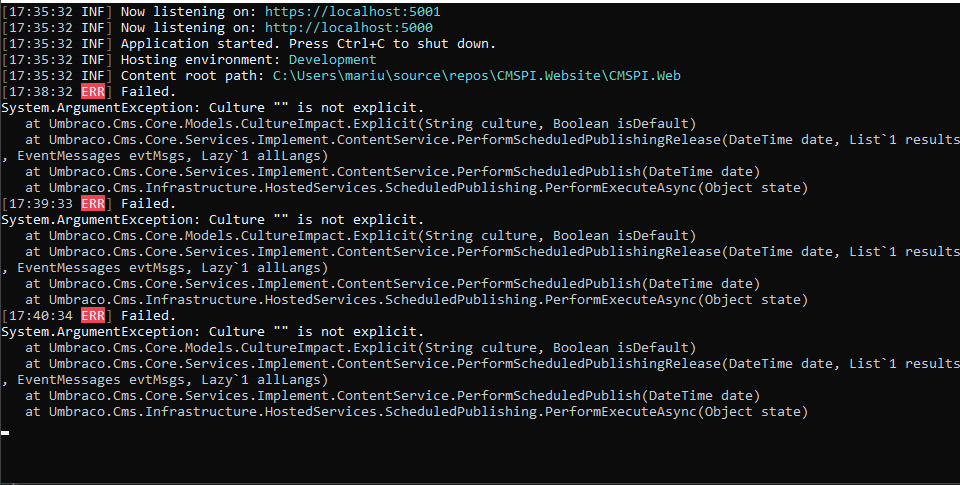The width and height of the screenshot is (960, 485).
Task: Click first PerformScheduledPublish(DateTime date) line
Action: 392,171
